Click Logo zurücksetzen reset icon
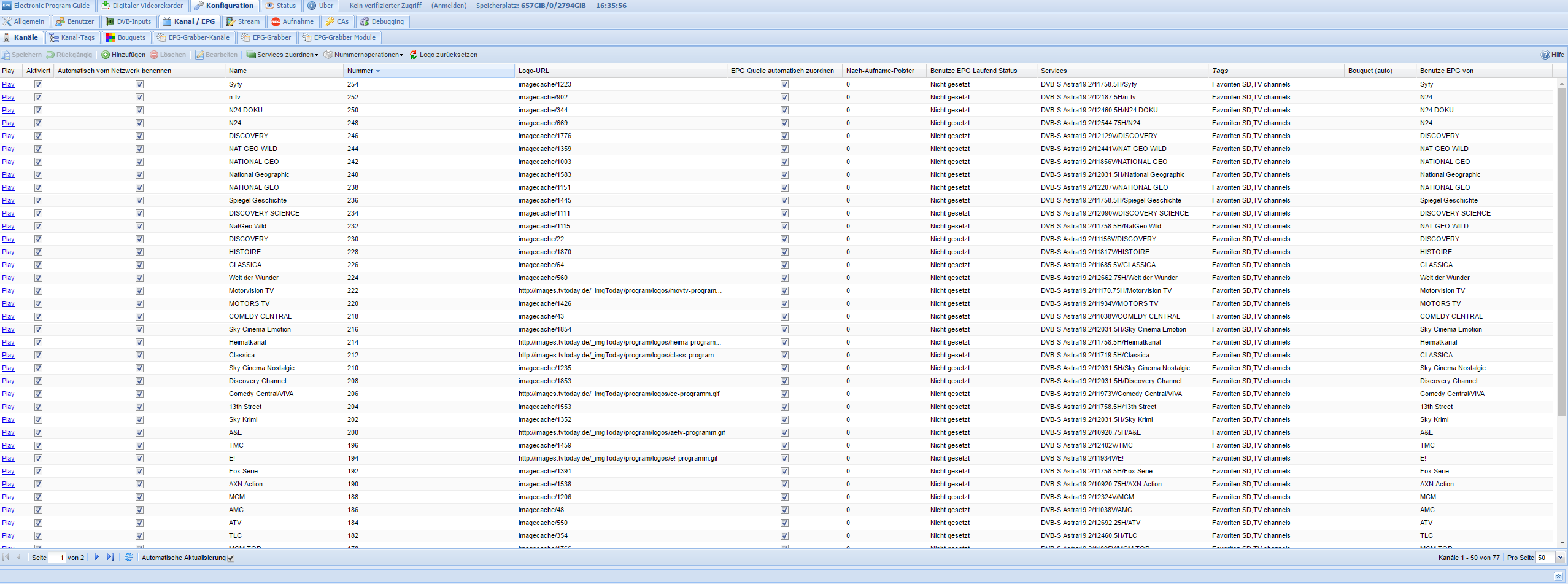This screenshot has height=584, width=1568. 414,55
